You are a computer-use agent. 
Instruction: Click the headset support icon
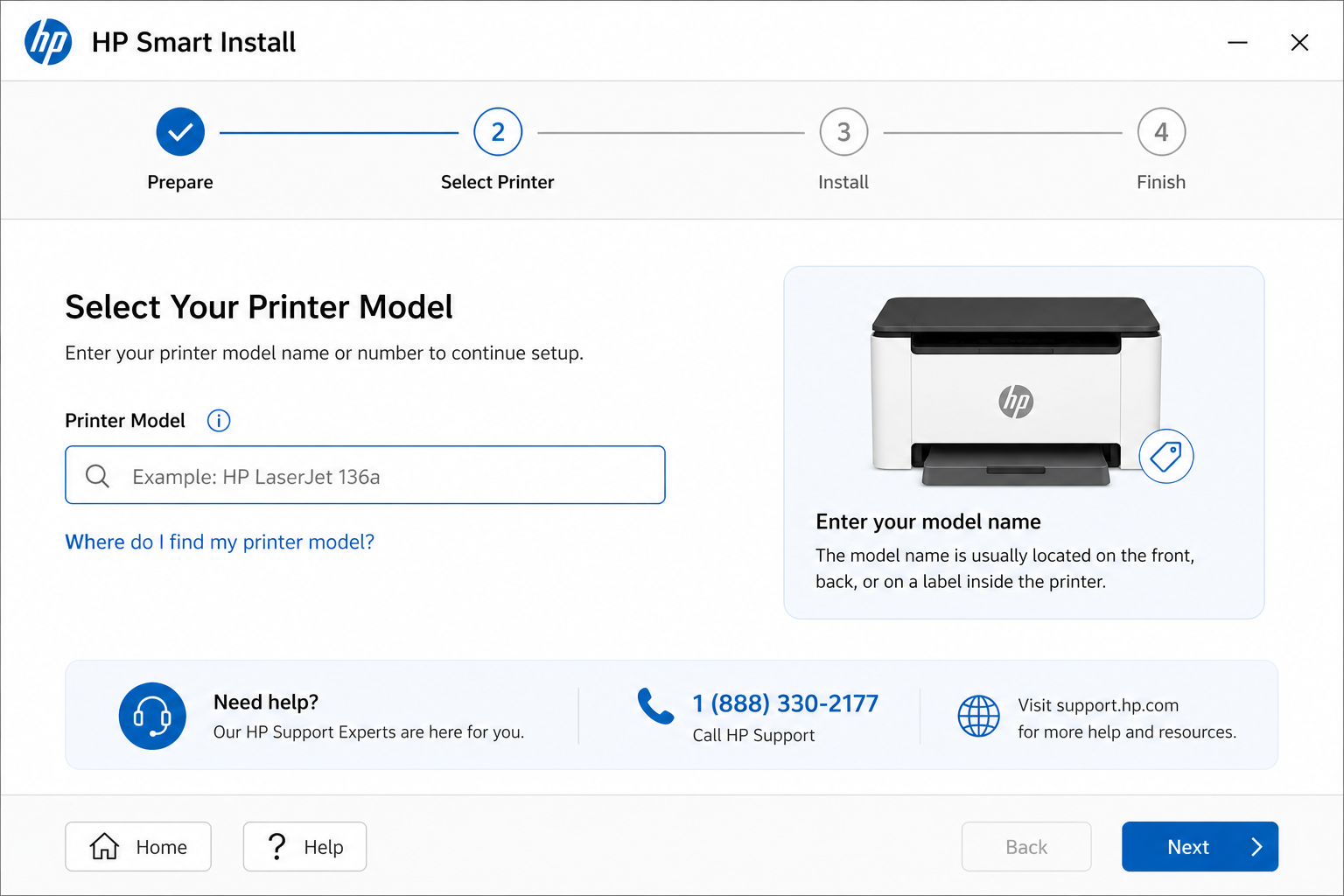point(152,716)
